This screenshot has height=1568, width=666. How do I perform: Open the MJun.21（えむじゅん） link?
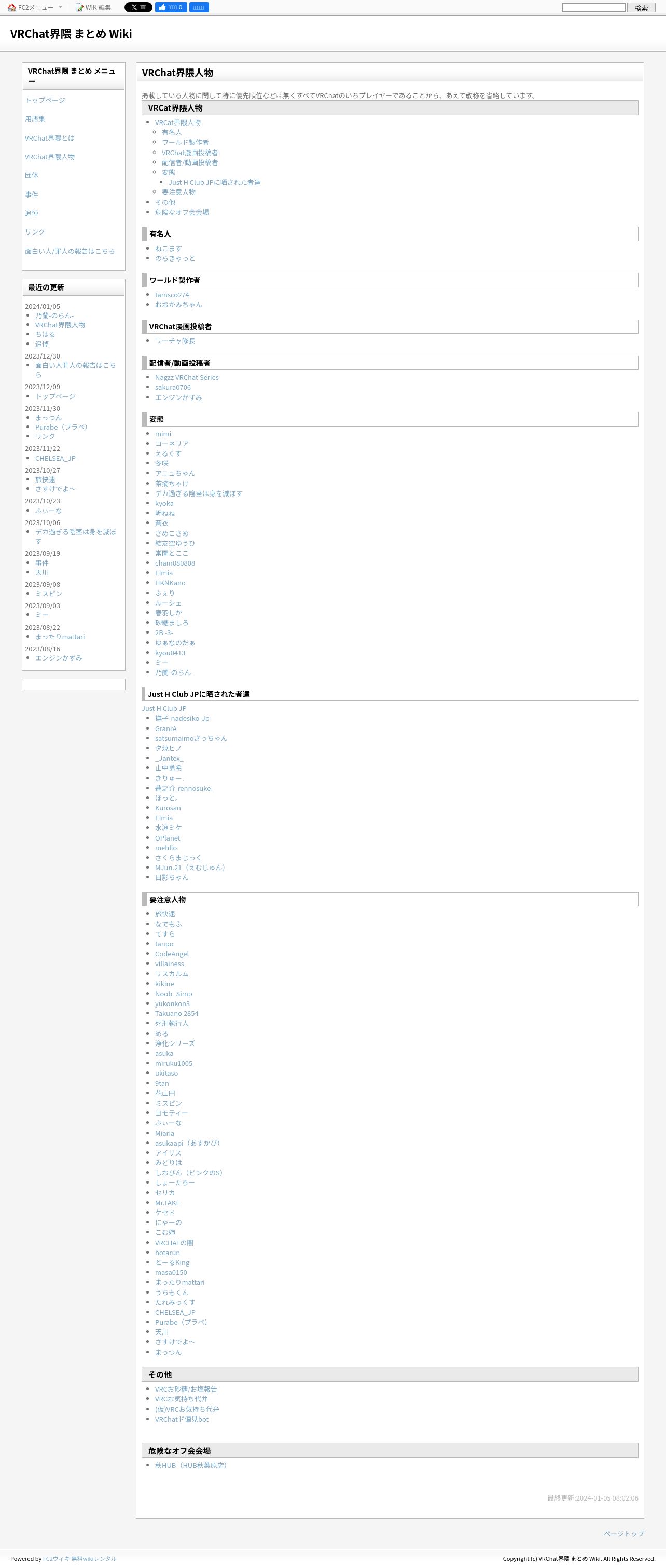pos(191,868)
